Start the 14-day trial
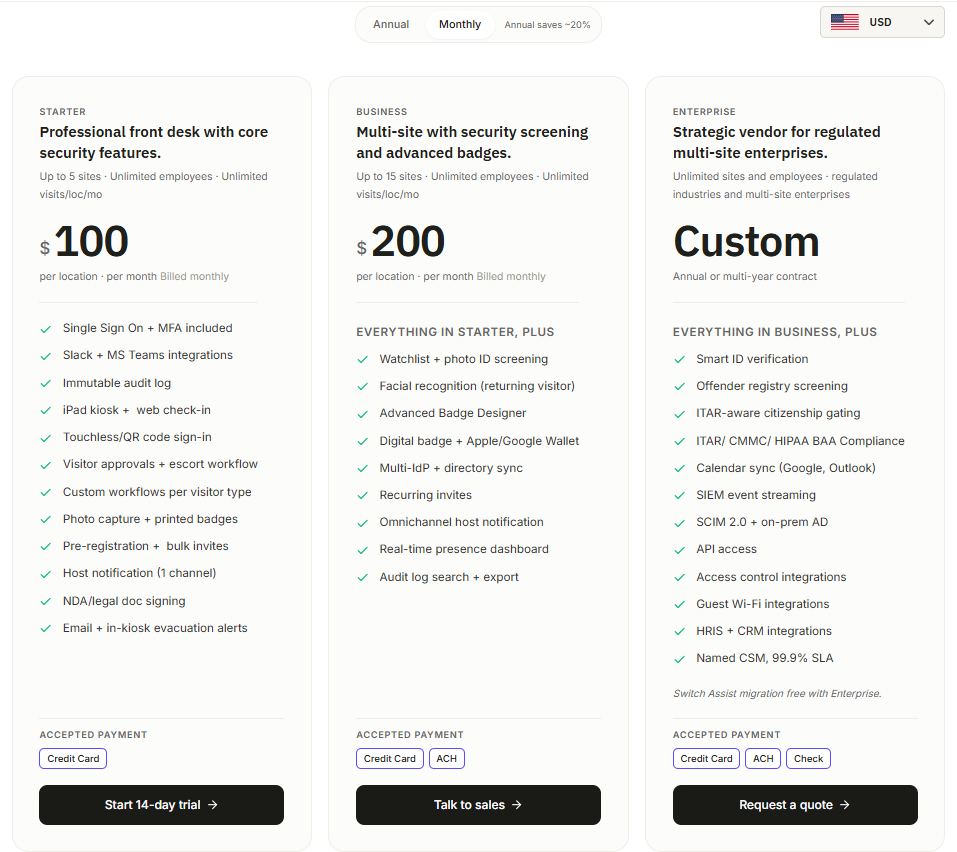The height and width of the screenshot is (852, 957). pos(161,804)
